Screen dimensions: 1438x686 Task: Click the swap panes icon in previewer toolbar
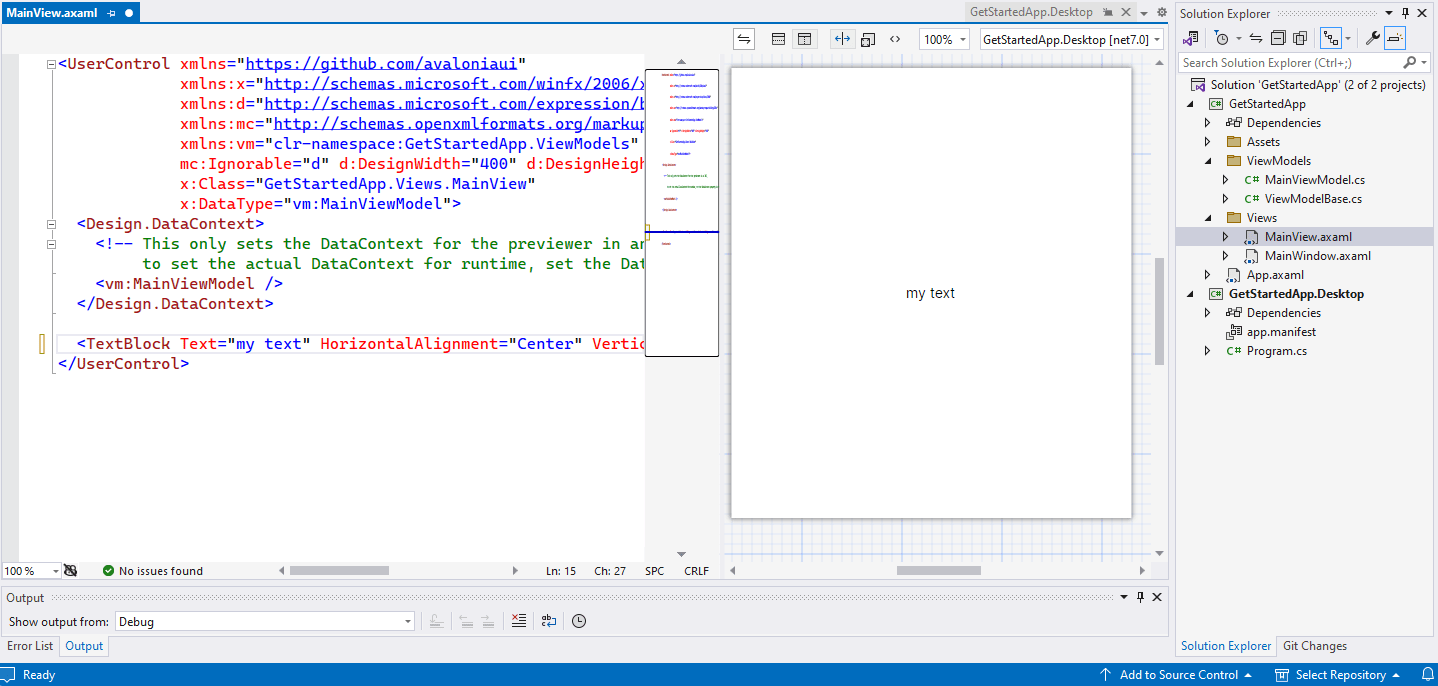[744, 39]
